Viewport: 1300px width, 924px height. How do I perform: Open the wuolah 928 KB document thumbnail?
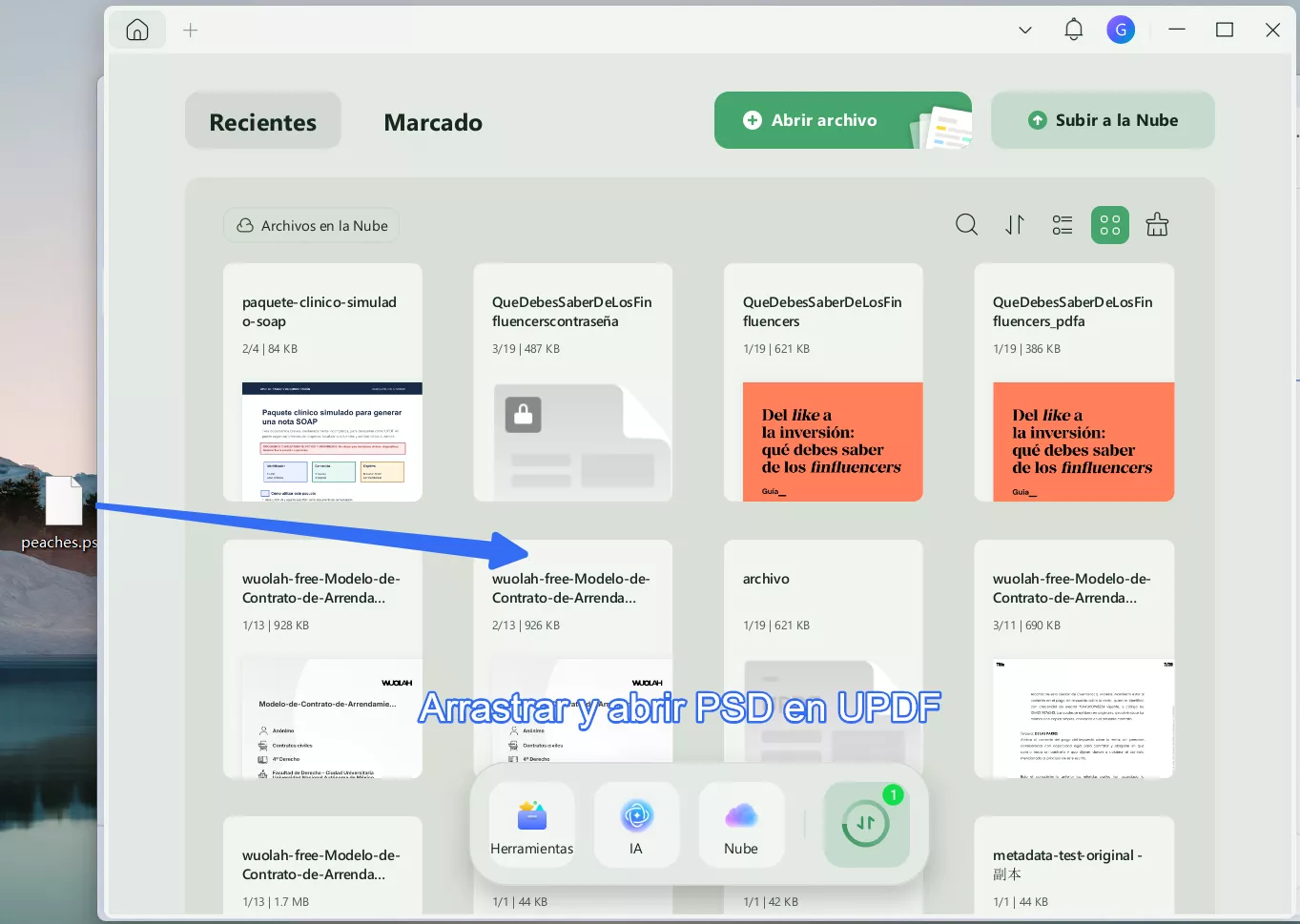click(x=332, y=718)
